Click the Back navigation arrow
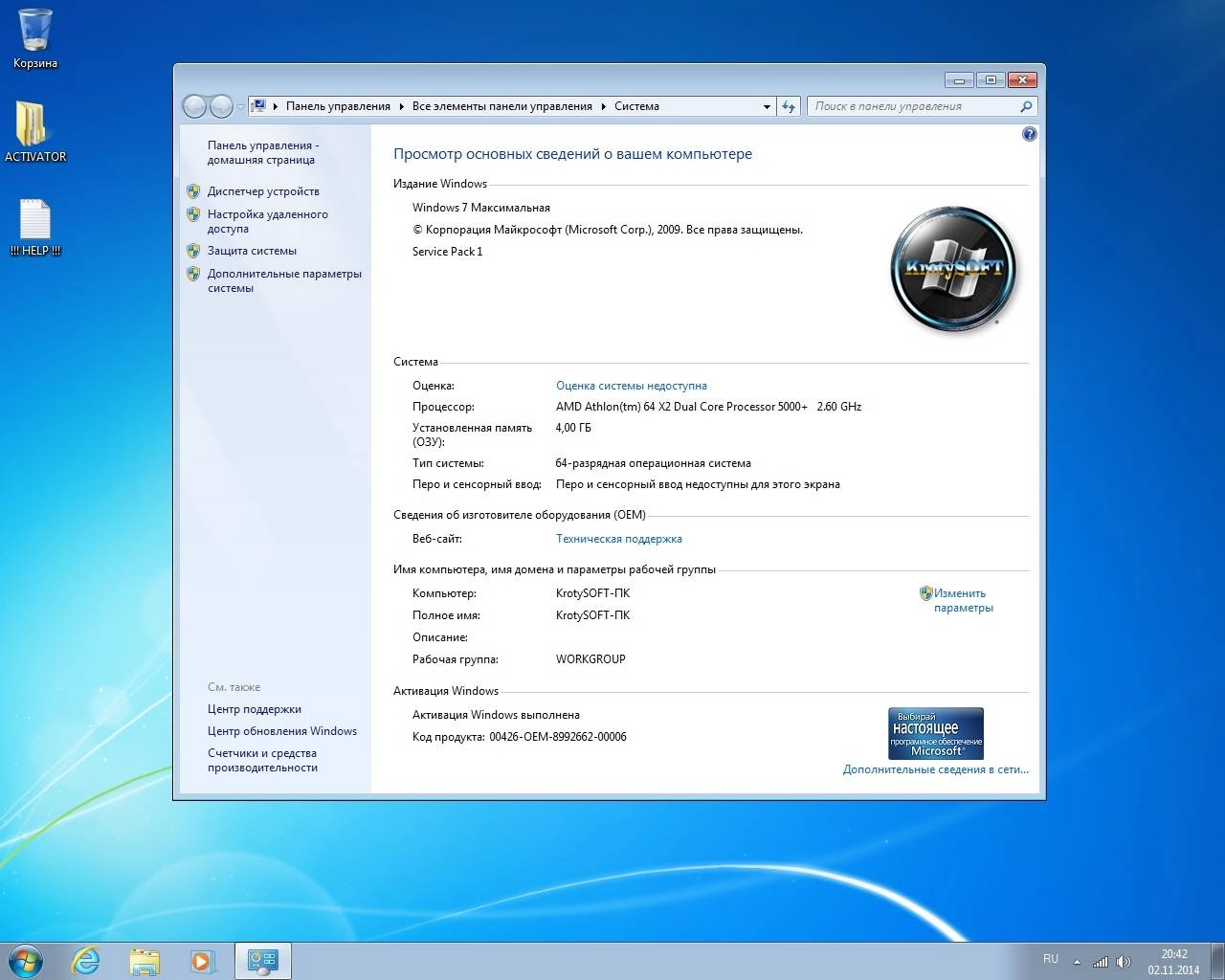This screenshot has height=980, width=1225. [x=194, y=106]
